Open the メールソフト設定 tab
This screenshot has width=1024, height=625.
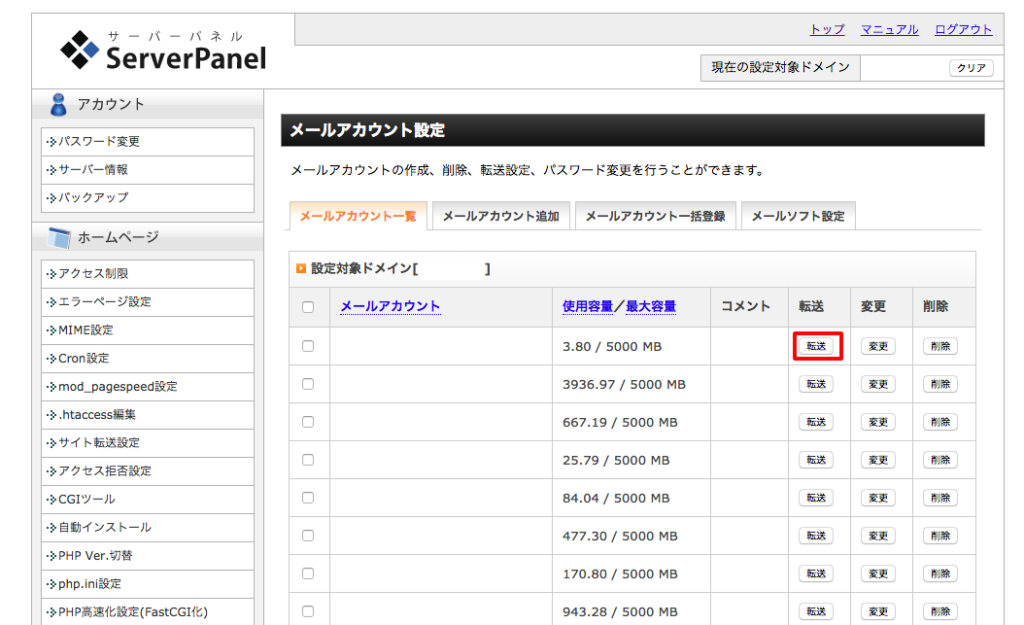pyautogui.click(x=798, y=215)
